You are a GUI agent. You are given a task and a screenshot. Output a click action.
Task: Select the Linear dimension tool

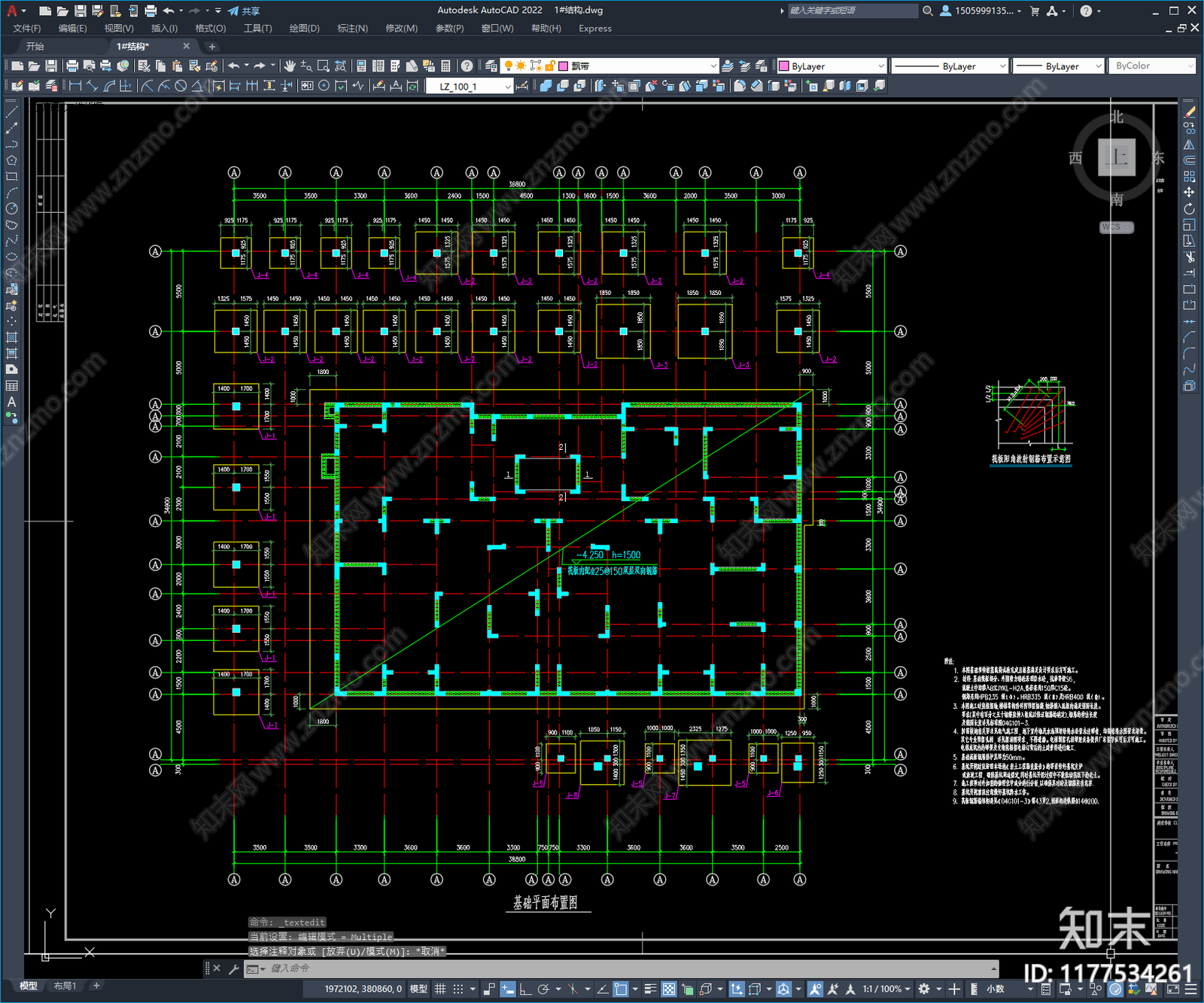75,86
